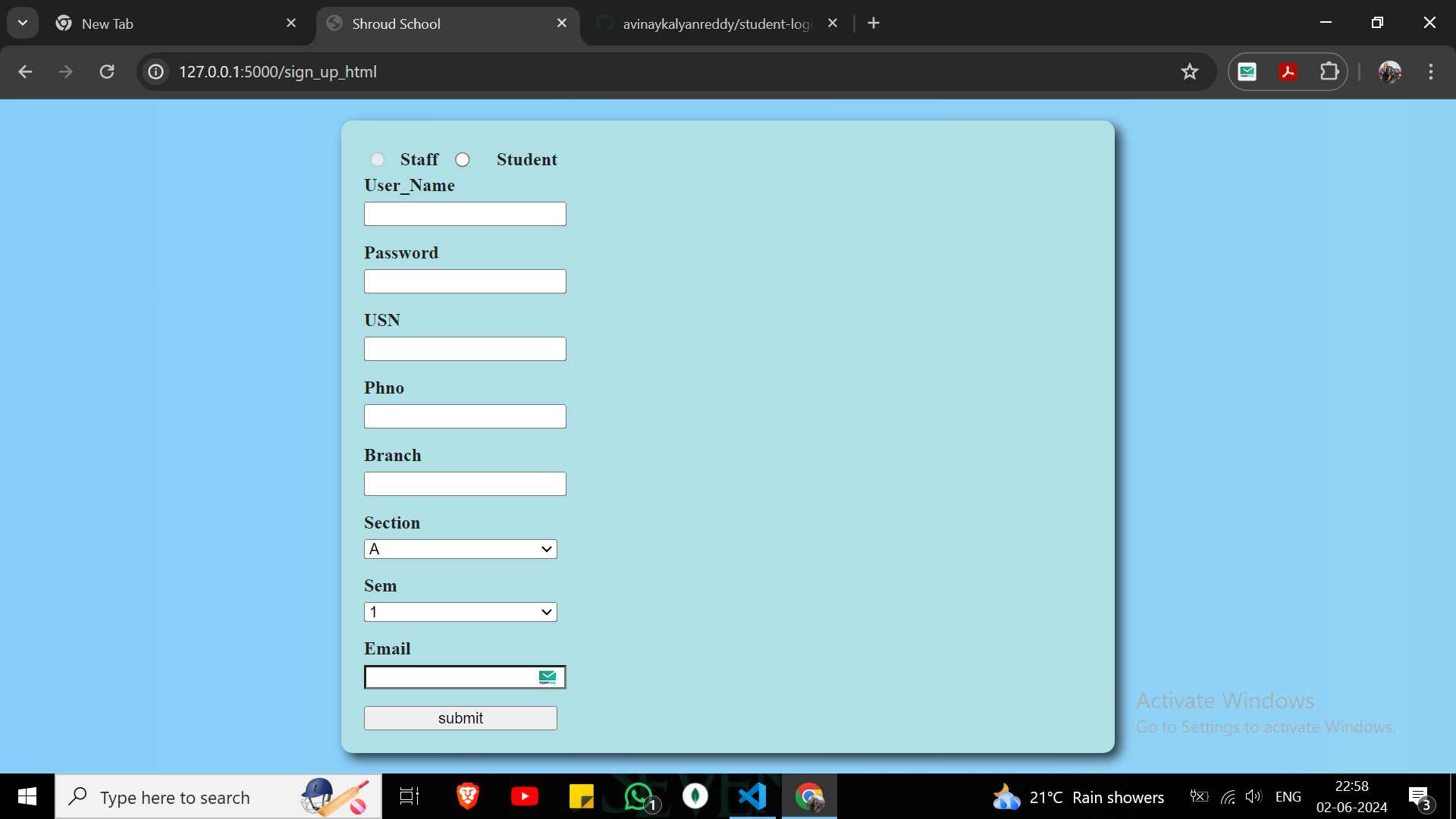View site information icon in address bar

[155, 71]
